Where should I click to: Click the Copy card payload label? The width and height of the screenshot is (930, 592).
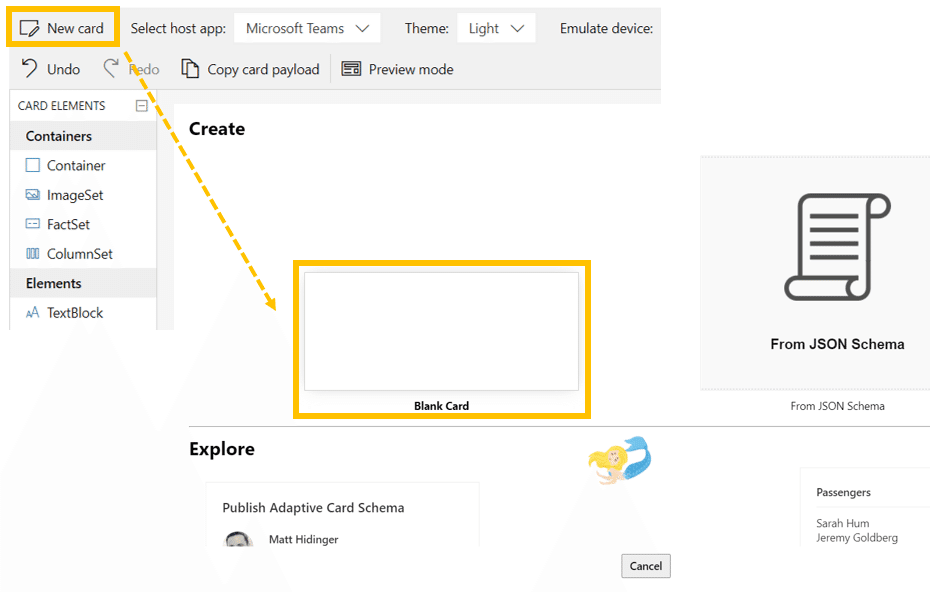[x=263, y=69]
